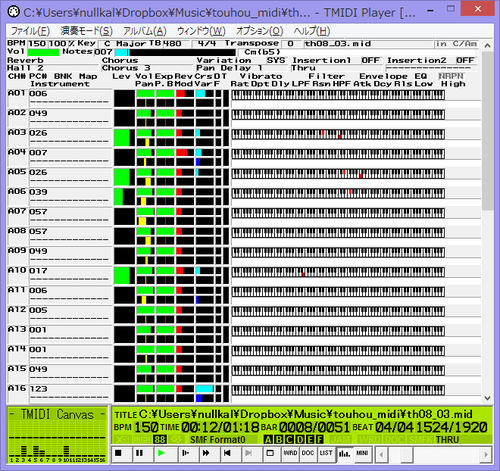Click right arrow of position slider

(486, 455)
